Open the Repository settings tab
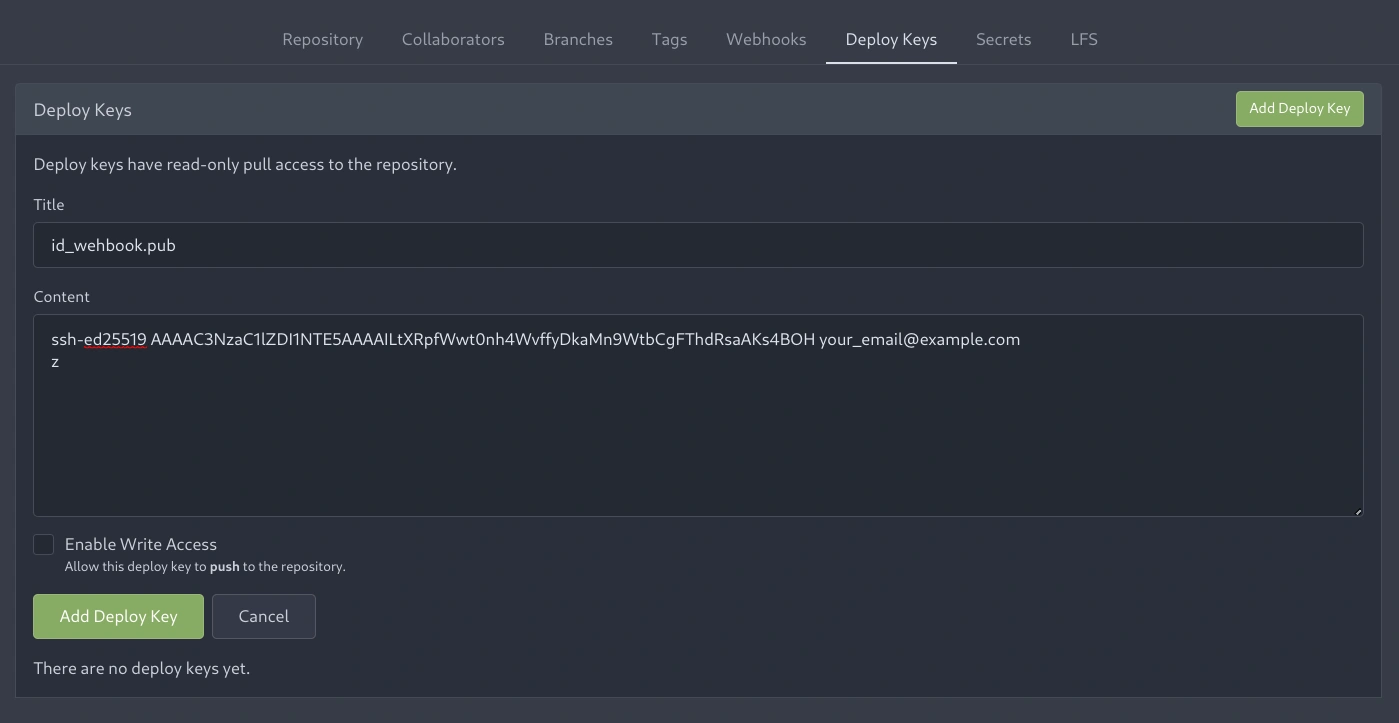Image resolution: width=1399 pixels, height=723 pixels. tap(322, 39)
